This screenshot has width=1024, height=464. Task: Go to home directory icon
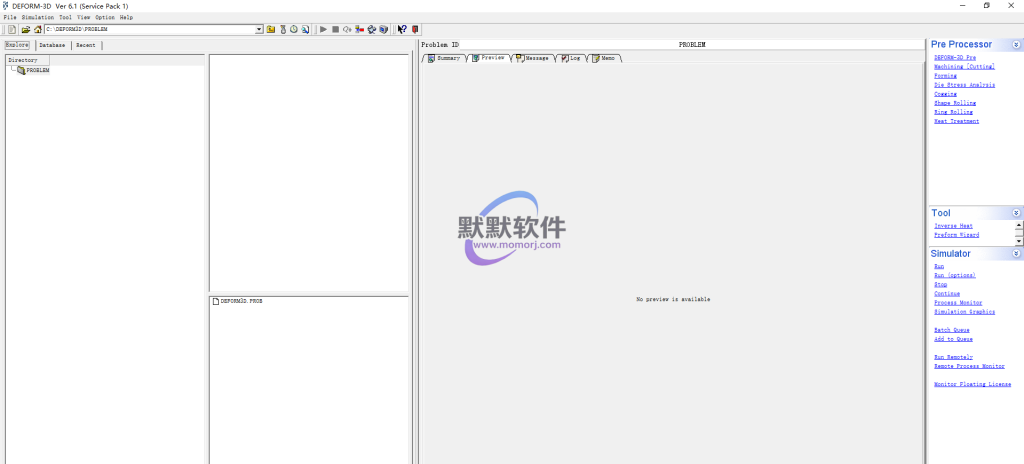[x=37, y=30]
